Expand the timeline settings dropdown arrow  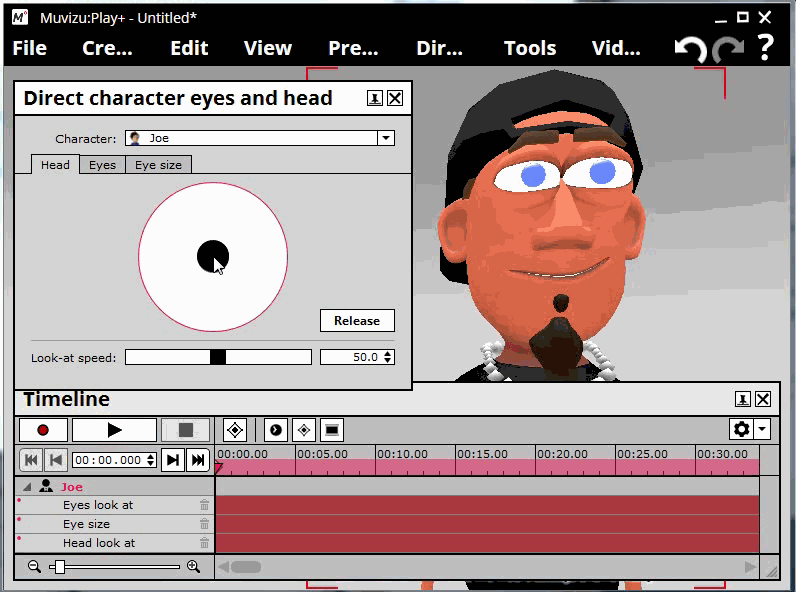(x=762, y=430)
